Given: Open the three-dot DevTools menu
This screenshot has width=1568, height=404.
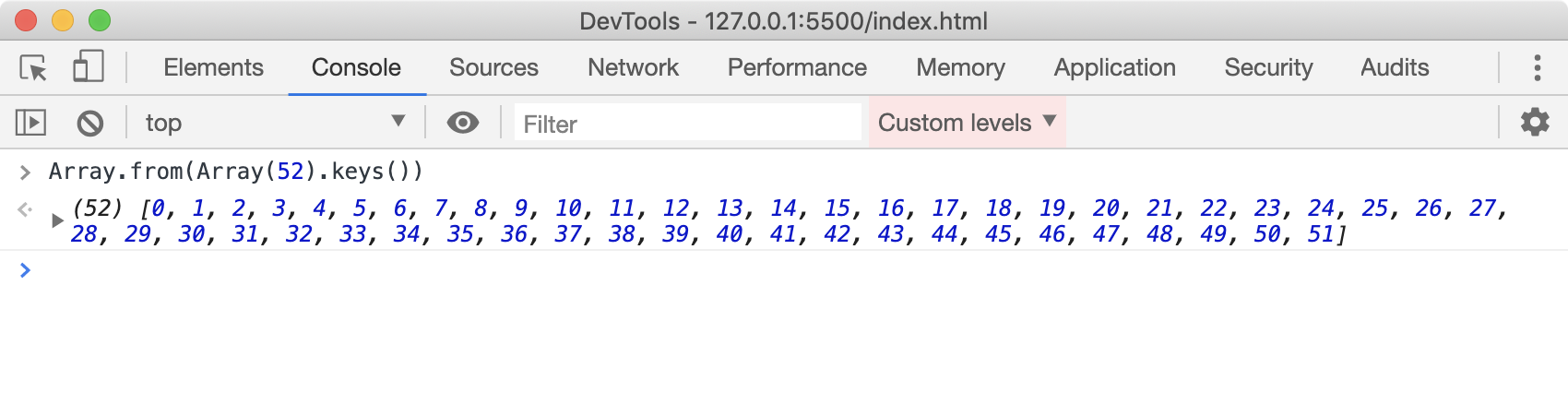Looking at the screenshot, I should [x=1537, y=67].
